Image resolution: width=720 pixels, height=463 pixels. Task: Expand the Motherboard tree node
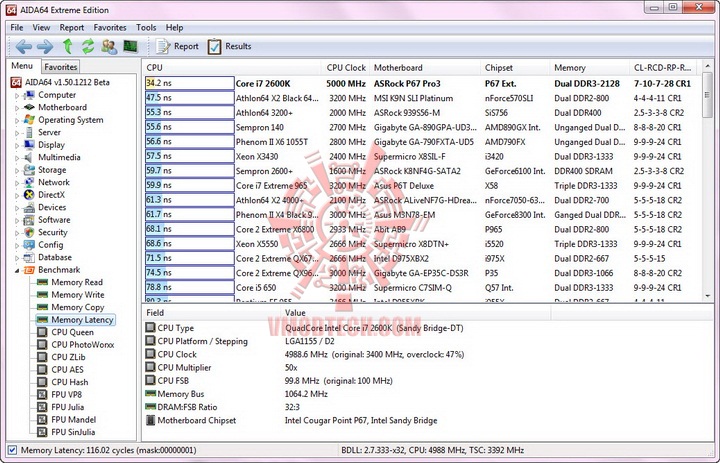17,108
